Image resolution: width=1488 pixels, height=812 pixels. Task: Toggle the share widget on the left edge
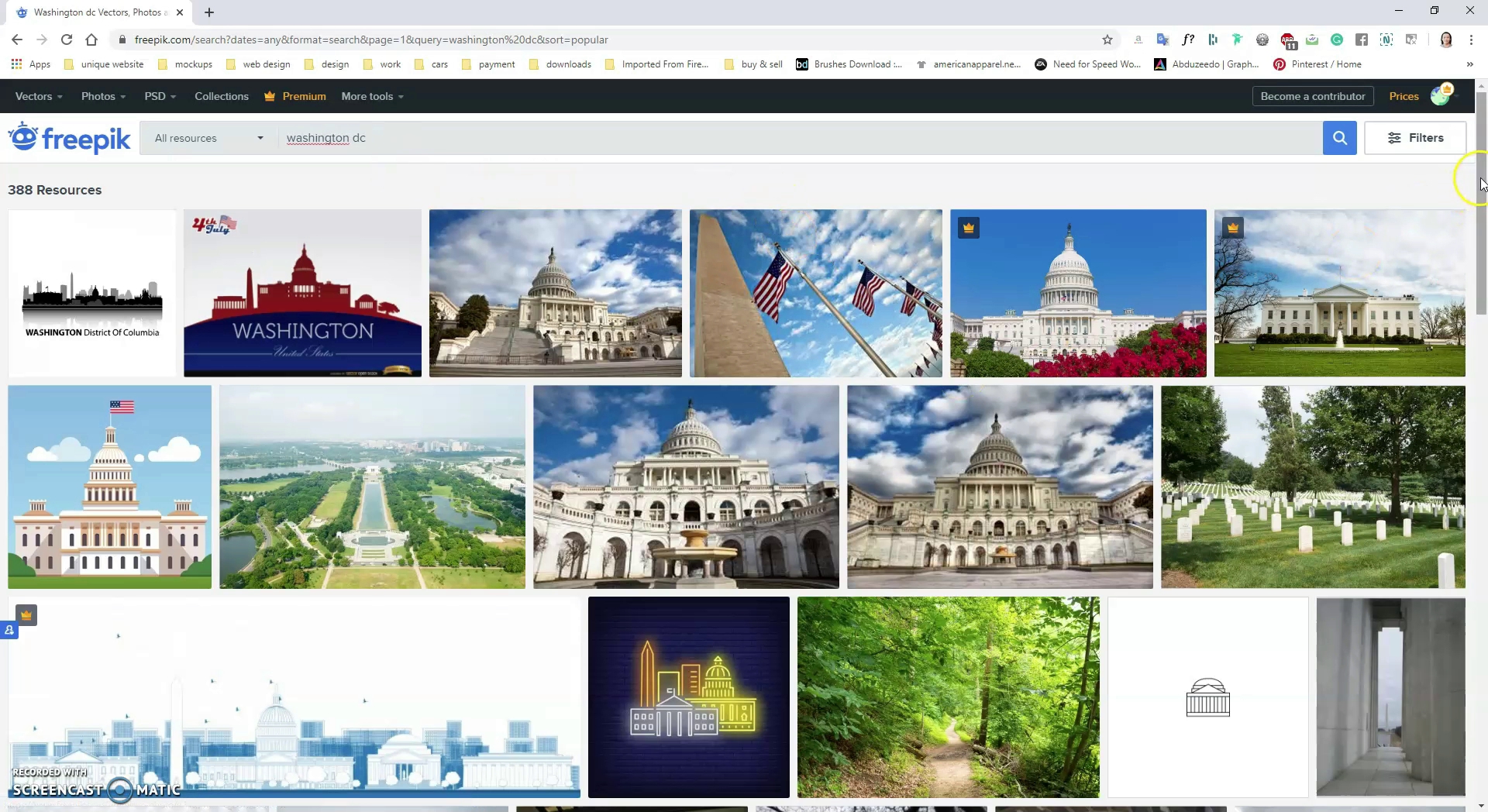9,631
